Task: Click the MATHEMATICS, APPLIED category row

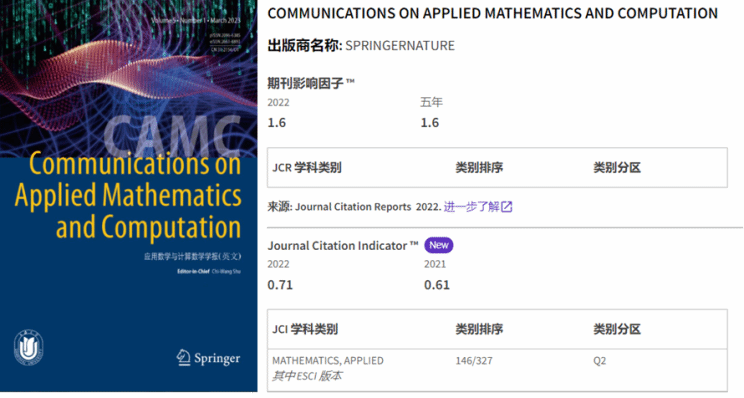Action: [497, 369]
